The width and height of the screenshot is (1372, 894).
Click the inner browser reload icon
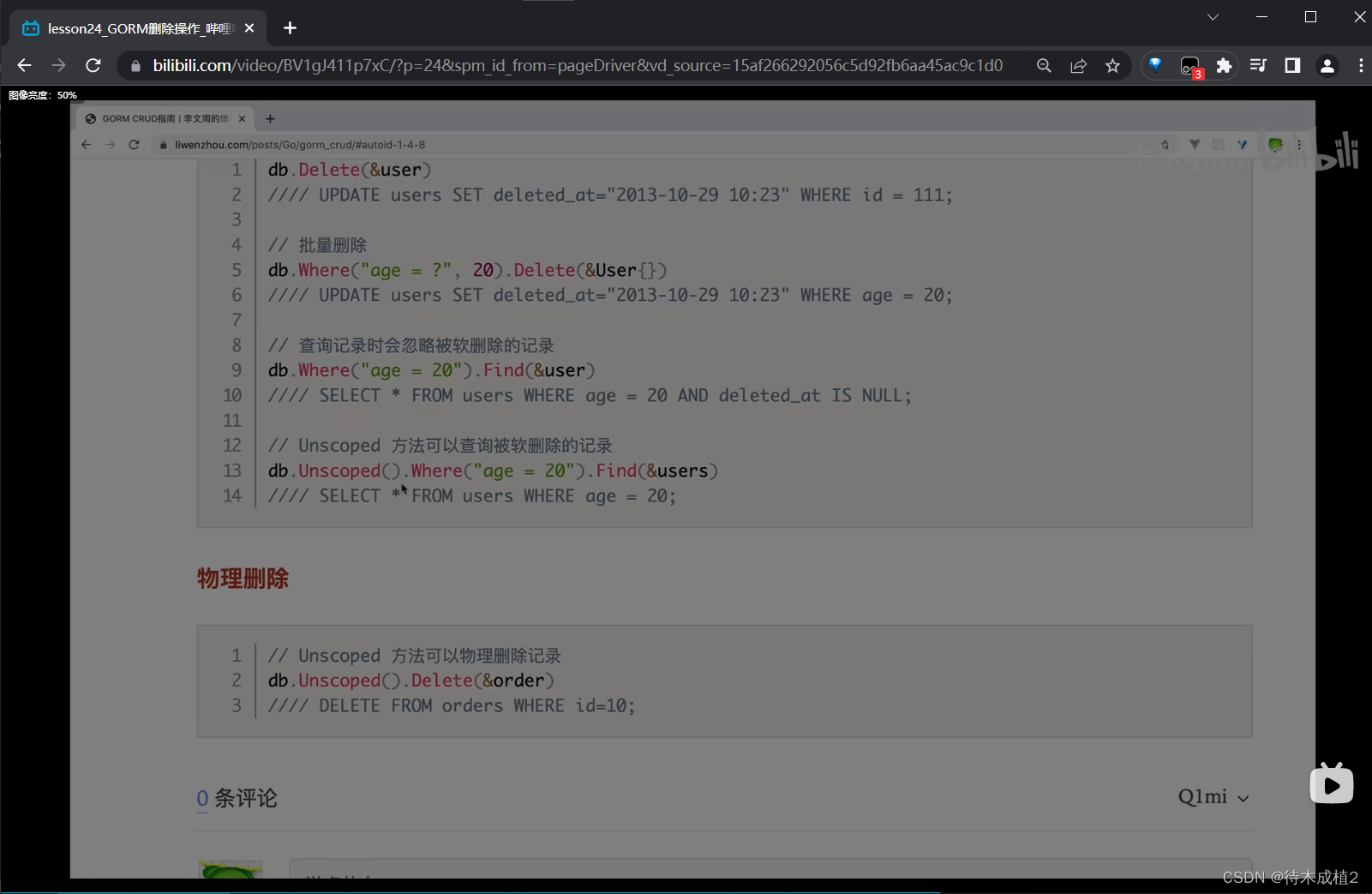click(x=134, y=145)
